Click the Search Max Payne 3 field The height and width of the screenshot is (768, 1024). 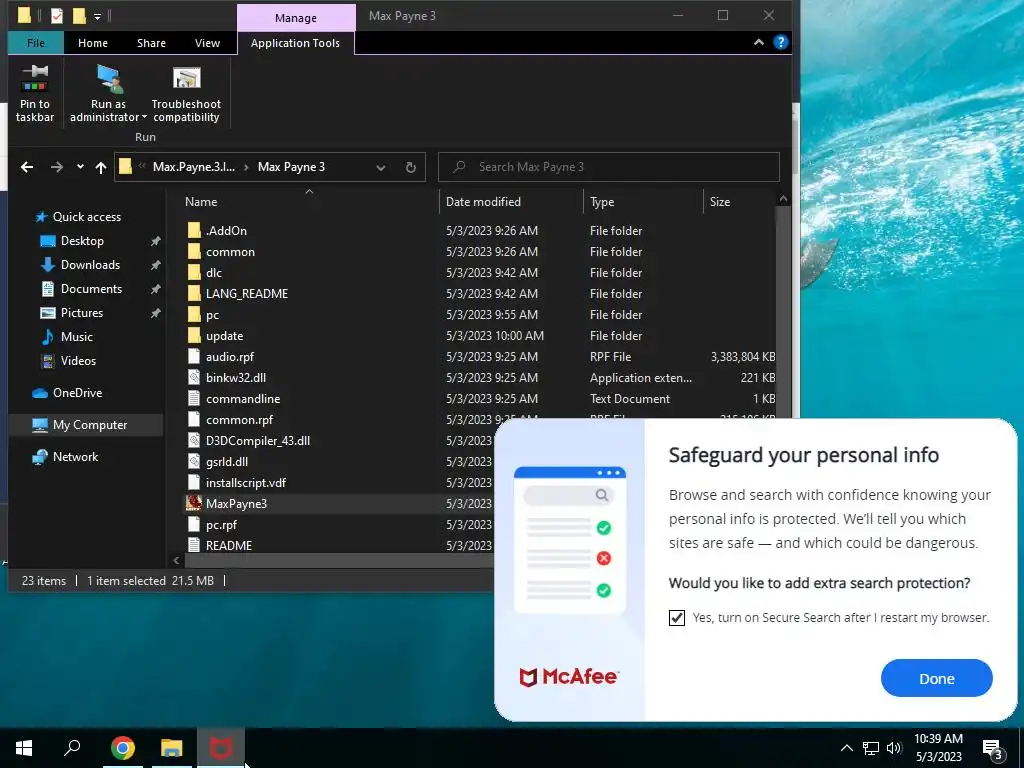(609, 167)
